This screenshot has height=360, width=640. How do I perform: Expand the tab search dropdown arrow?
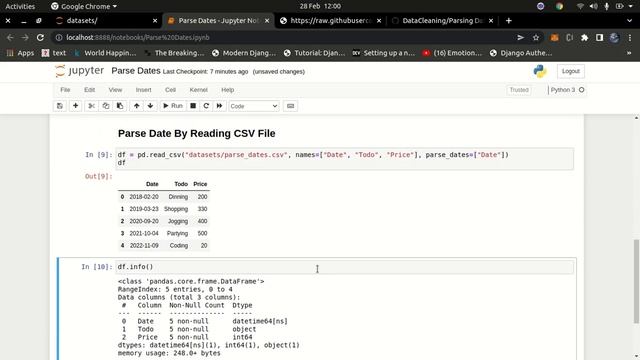629,20
